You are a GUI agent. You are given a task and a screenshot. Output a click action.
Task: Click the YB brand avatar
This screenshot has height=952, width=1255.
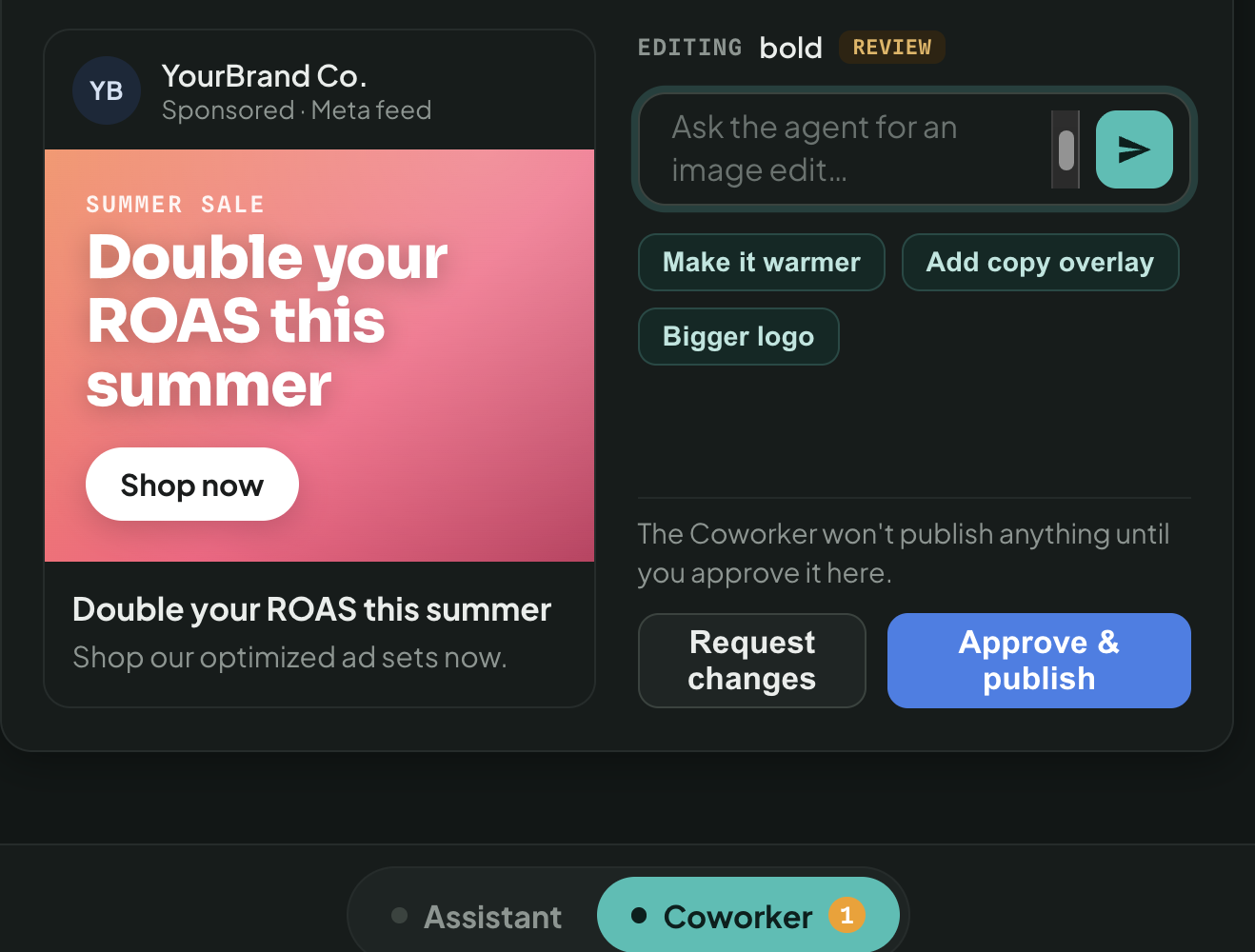[107, 90]
